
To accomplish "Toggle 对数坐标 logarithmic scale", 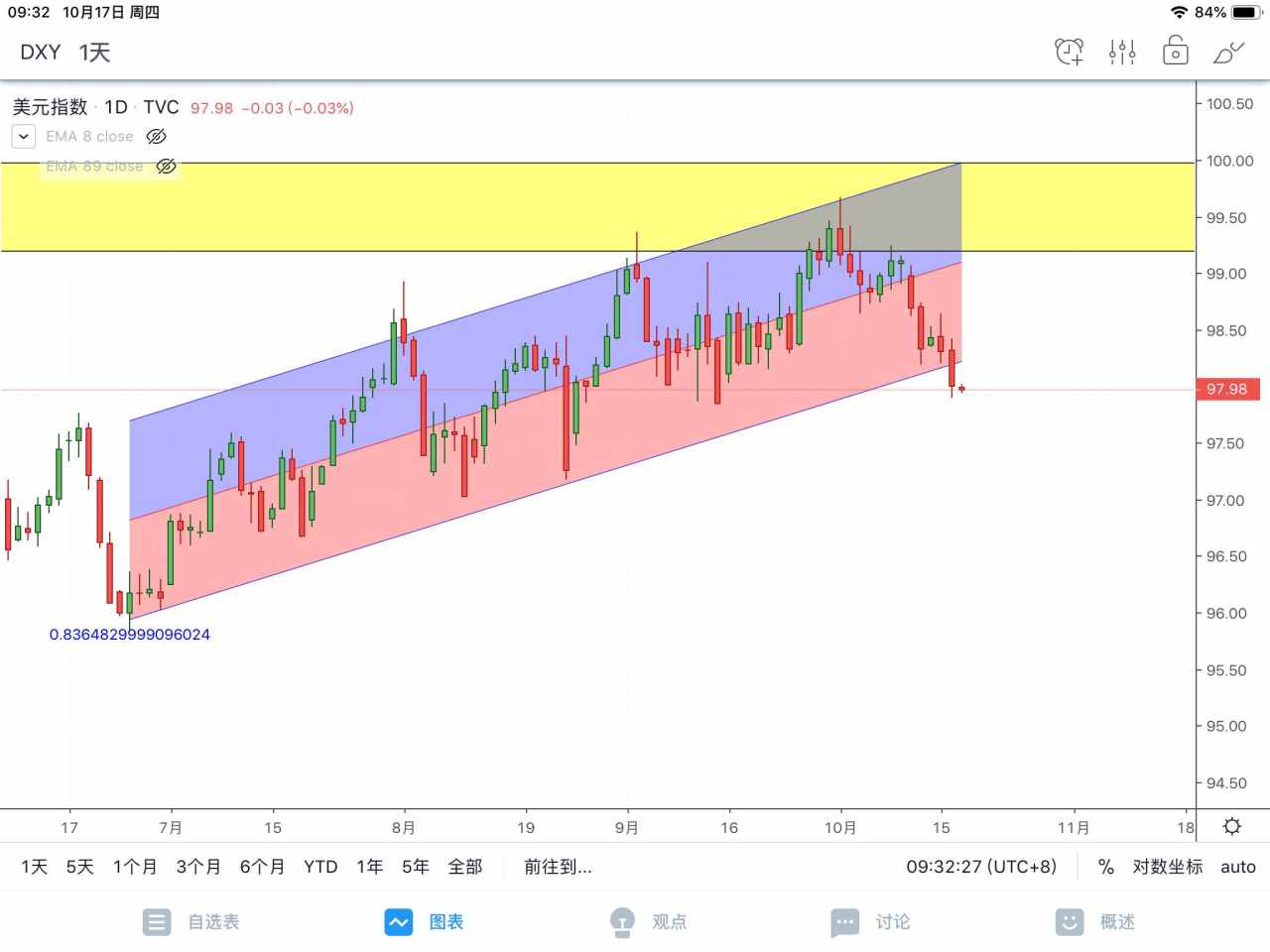I will click(1168, 867).
